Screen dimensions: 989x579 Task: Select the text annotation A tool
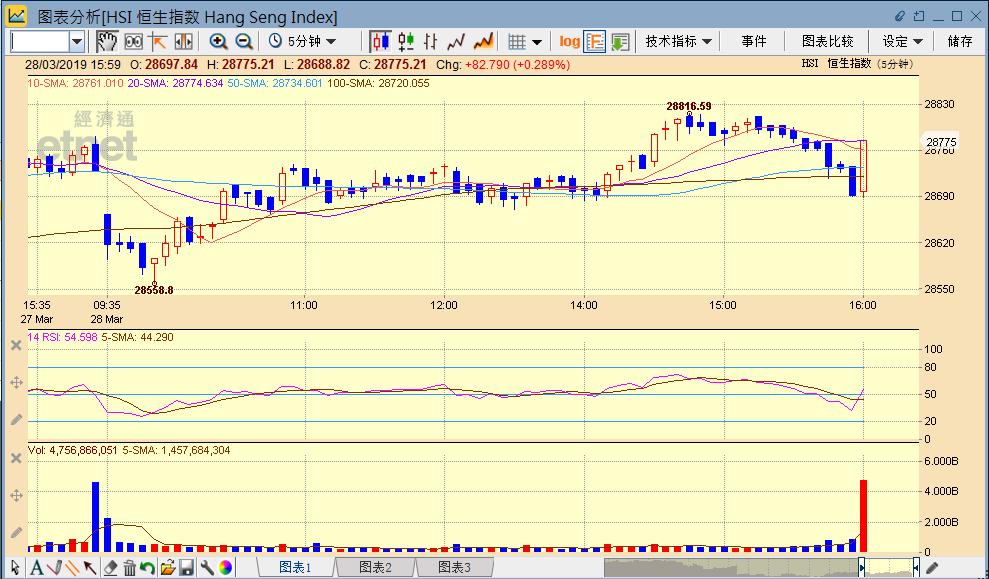(37, 567)
